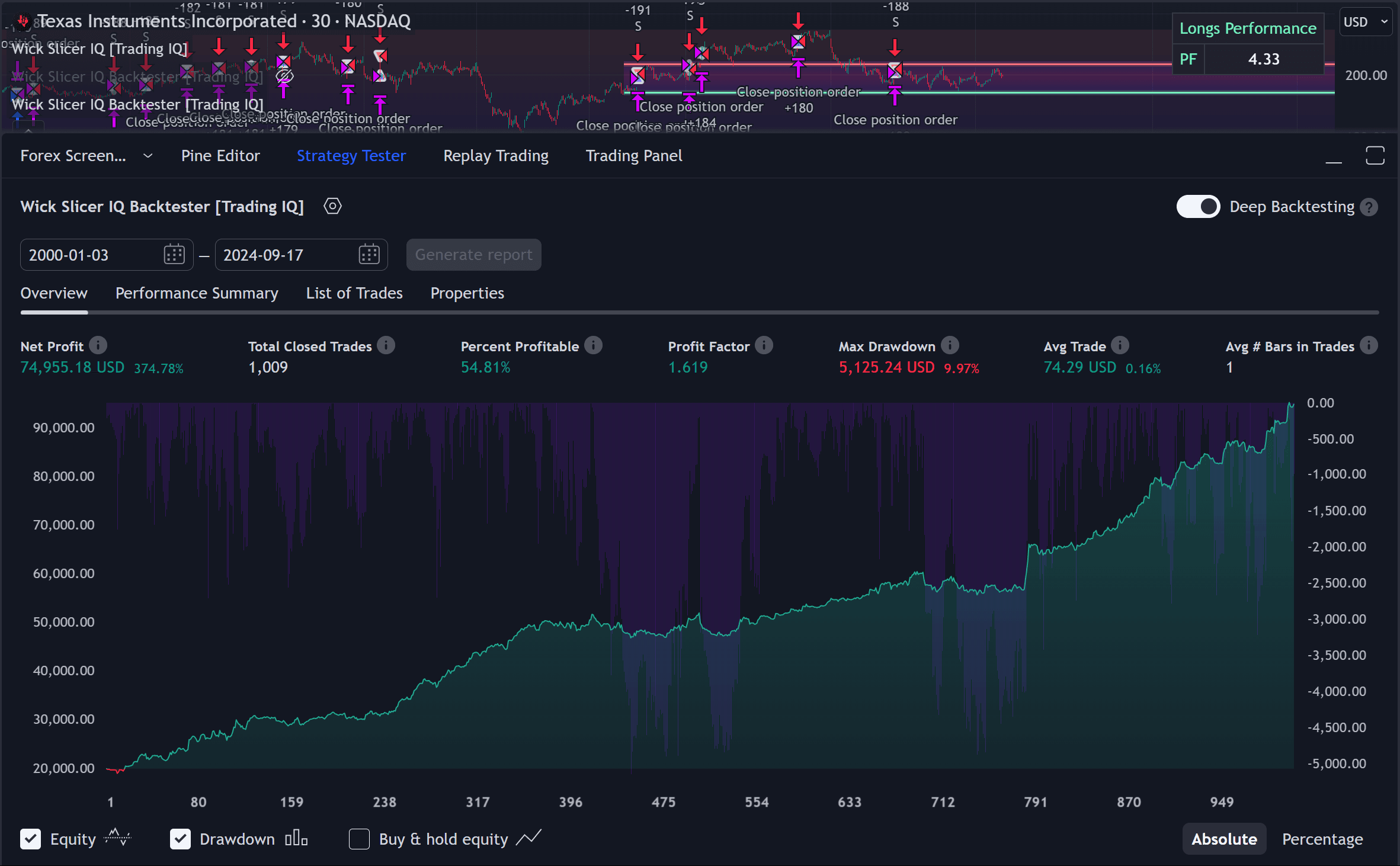
Task: Click the Wick Slicer IQ [Trading IQ] indicator legend
Action: (x=100, y=49)
